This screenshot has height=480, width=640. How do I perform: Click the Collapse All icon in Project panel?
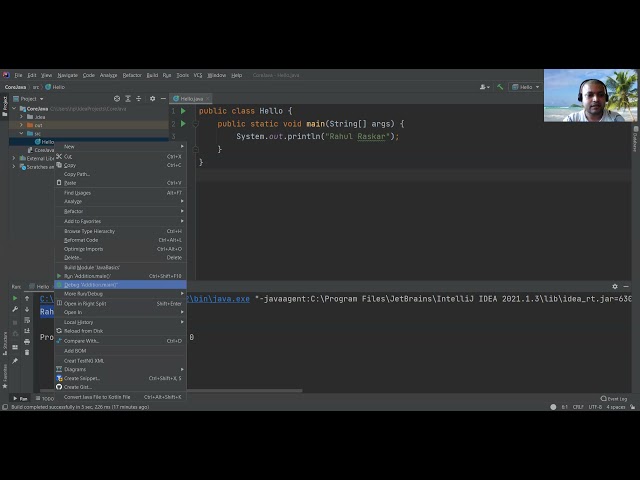coord(138,99)
